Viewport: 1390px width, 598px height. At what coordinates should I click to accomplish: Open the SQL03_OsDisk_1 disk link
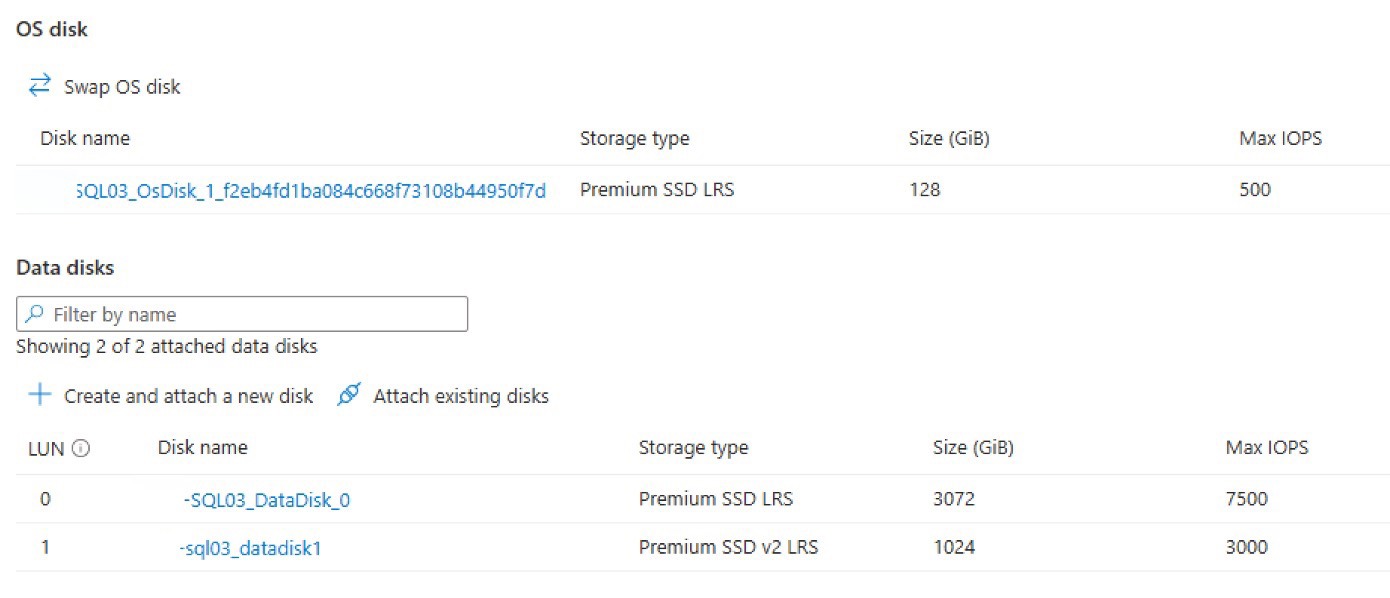(x=310, y=190)
